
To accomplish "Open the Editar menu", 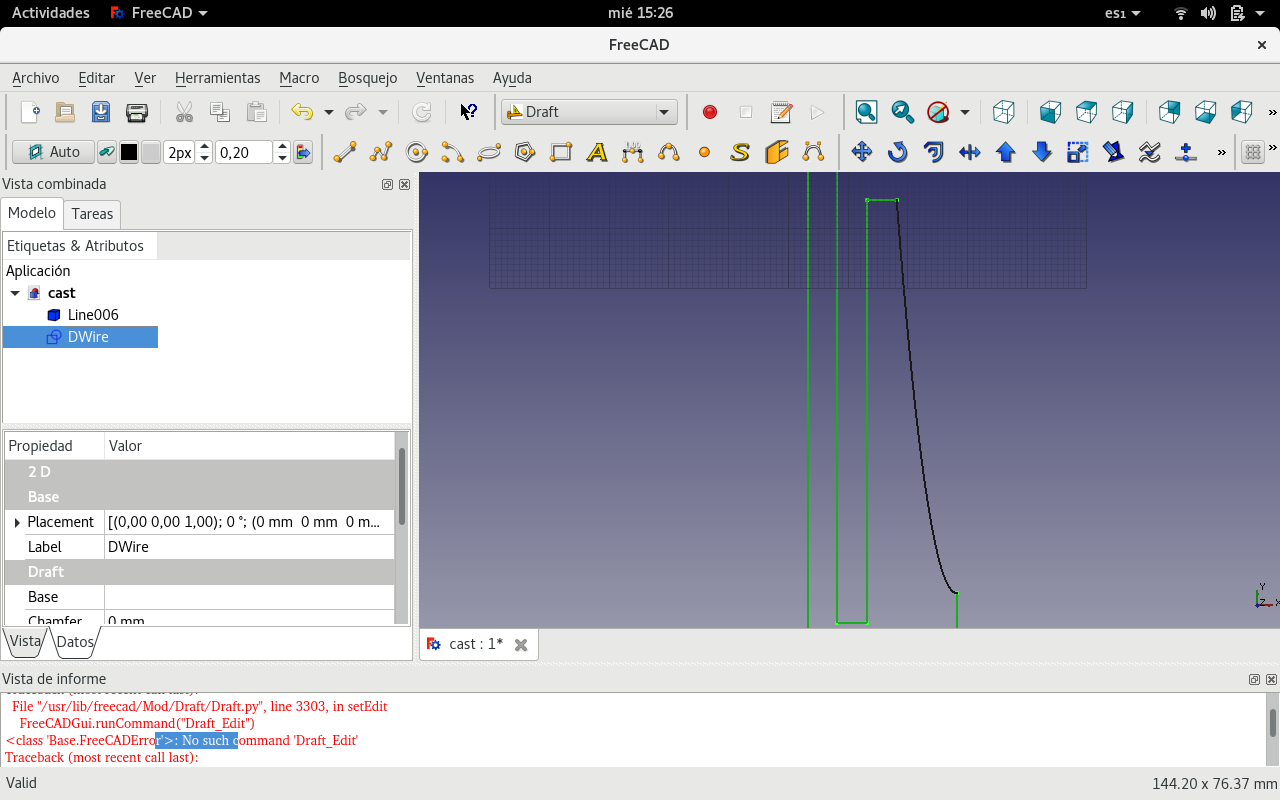I will (x=97, y=78).
